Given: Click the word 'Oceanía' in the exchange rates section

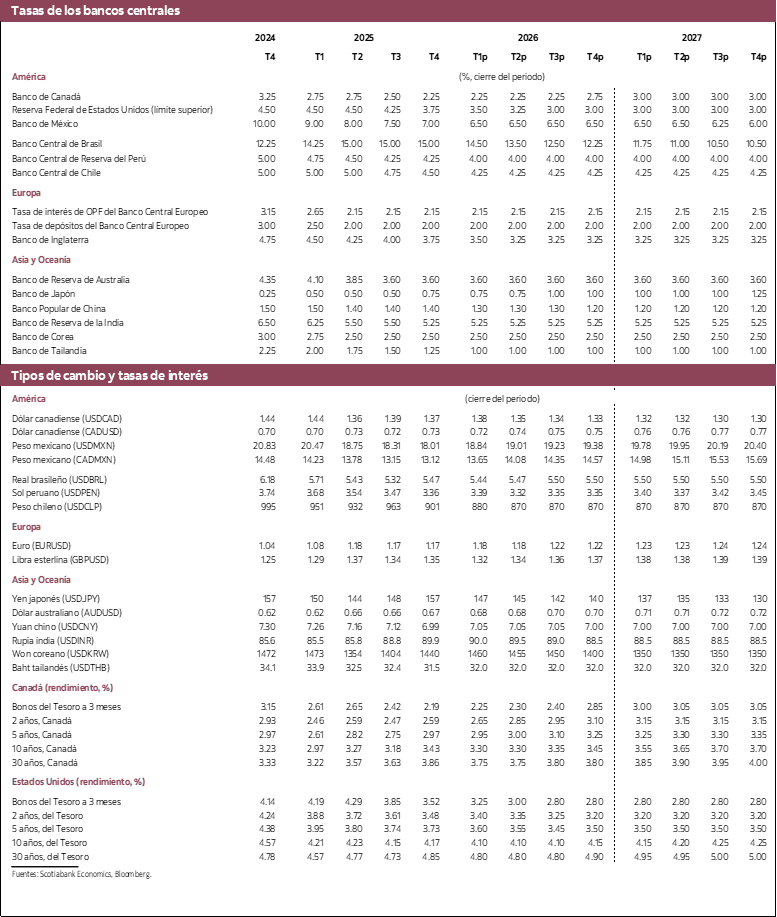Looking at the screenshot, I should 55,580.
